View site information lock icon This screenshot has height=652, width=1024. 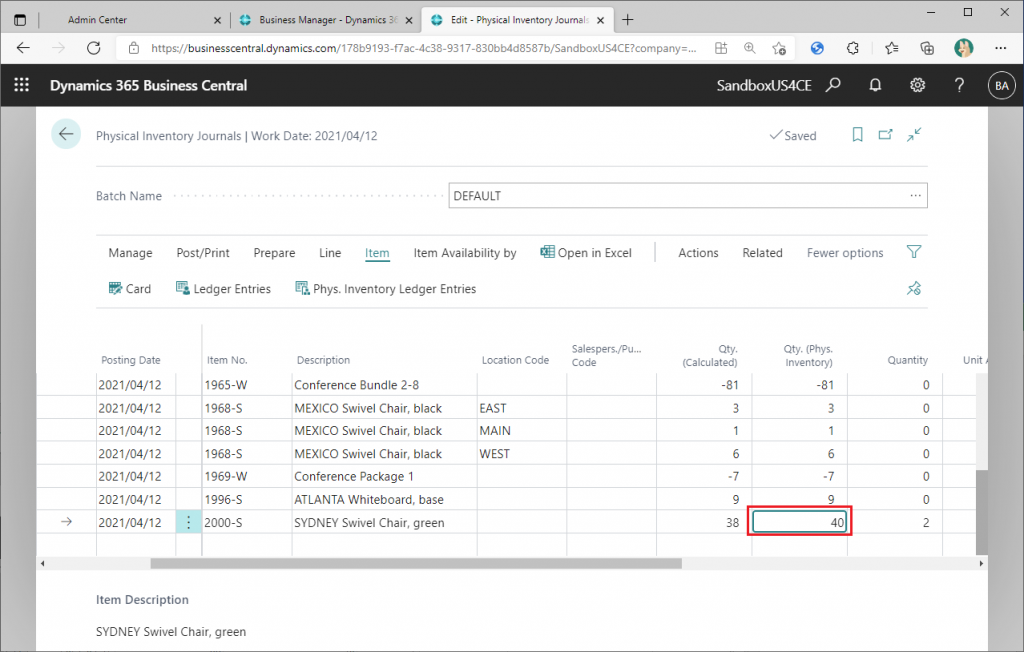[x=134, y=48]
